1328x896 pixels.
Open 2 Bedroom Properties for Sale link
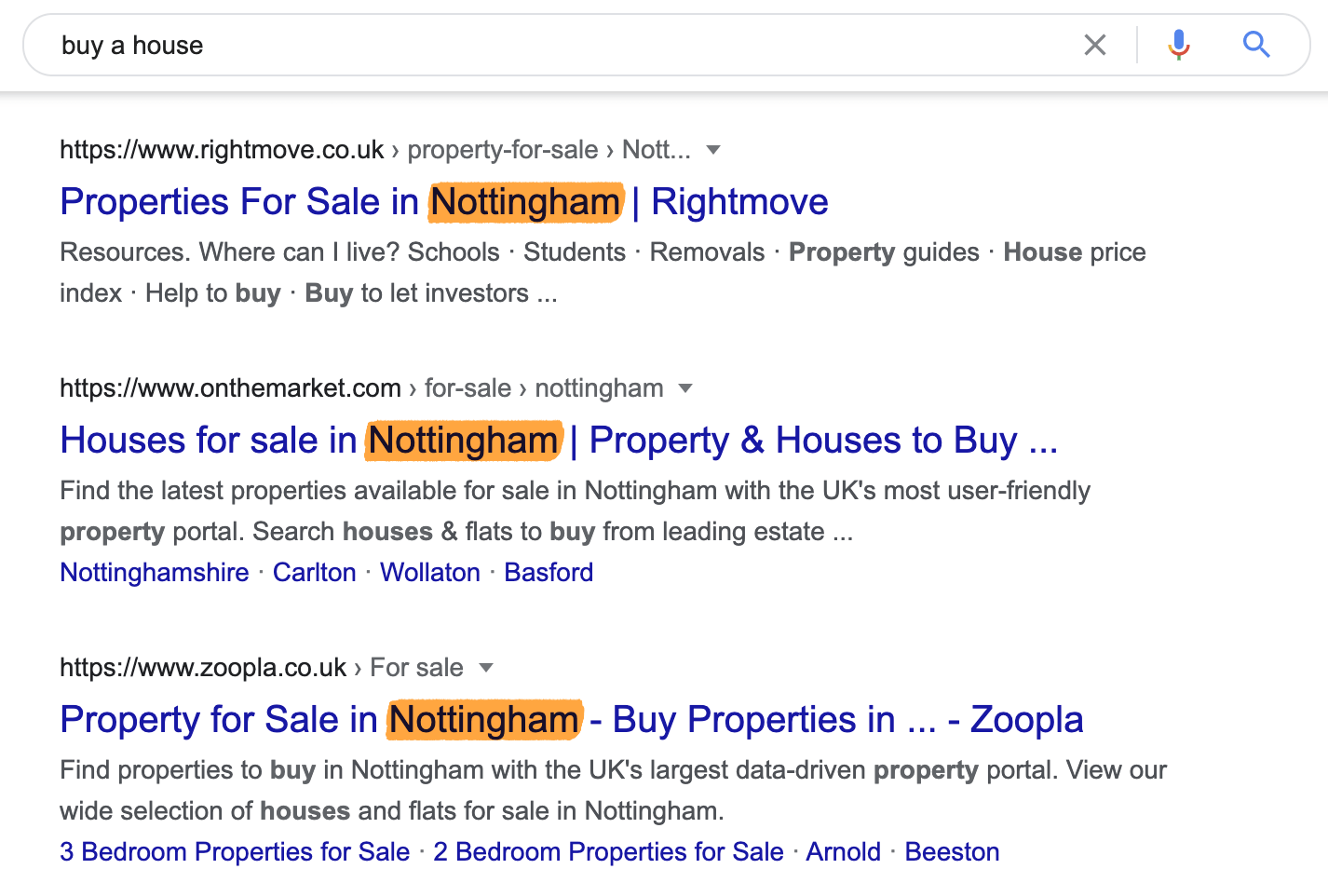608,852
